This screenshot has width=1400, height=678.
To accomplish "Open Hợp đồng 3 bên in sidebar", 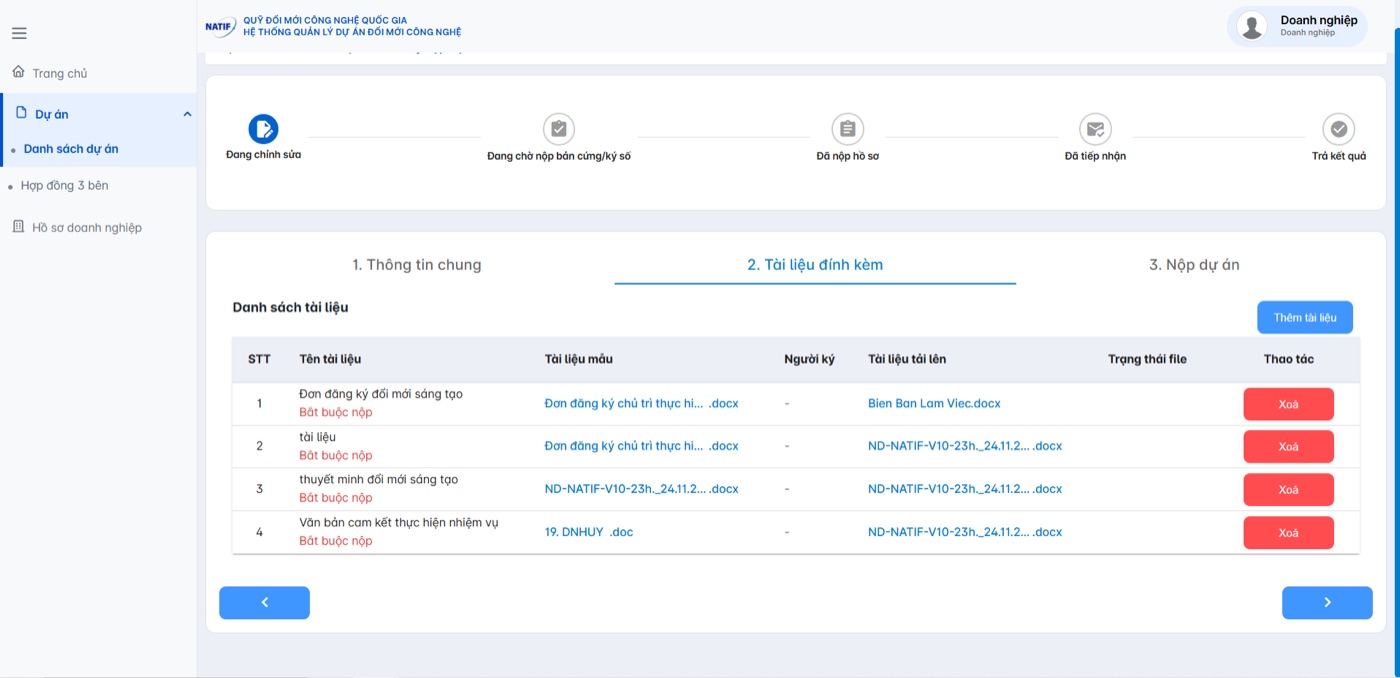I will [65, 186].
